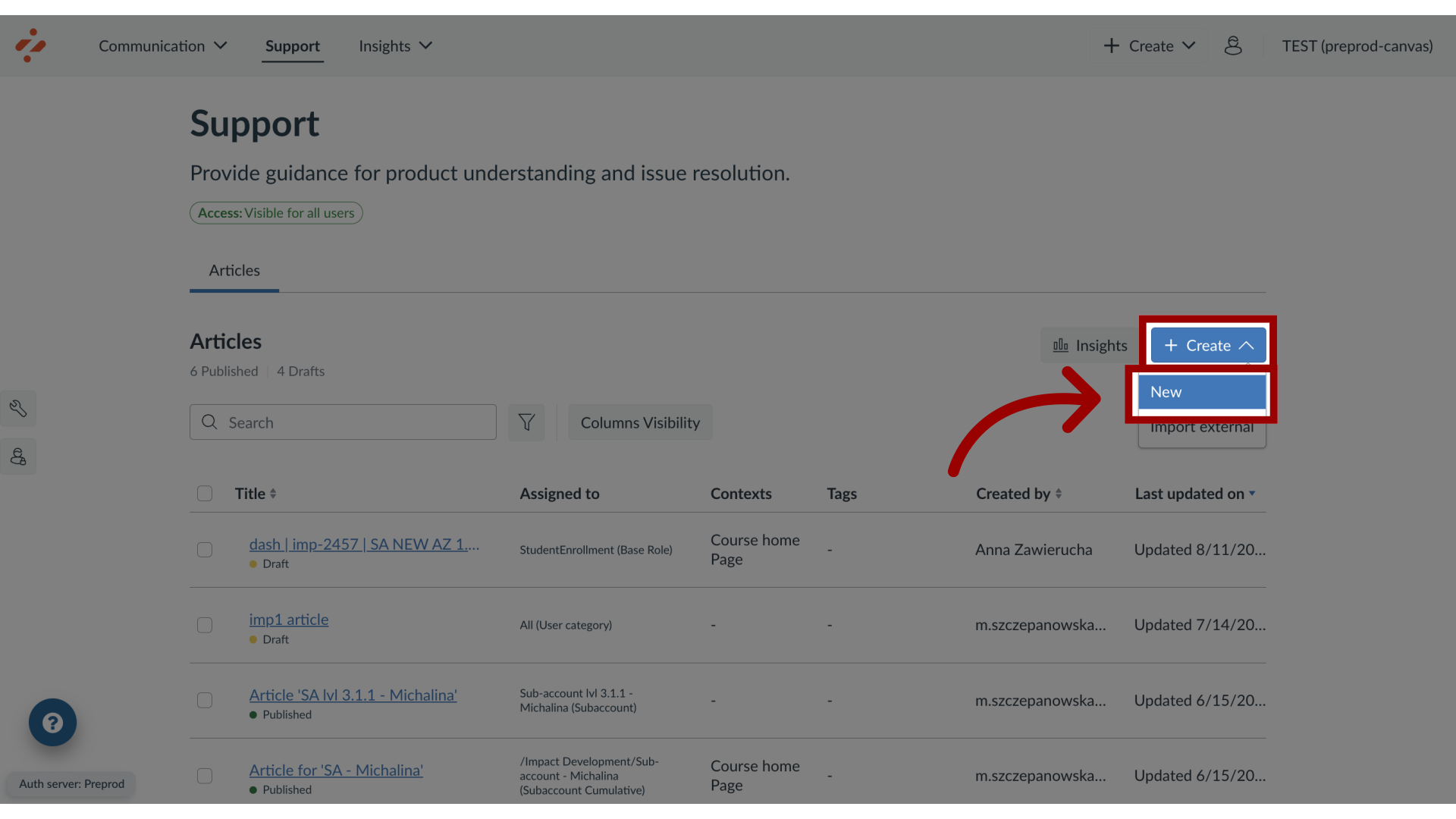This screenshot has width=1456, height=819.
Task: Click the 6 Published count text
Action: pos(224,372)
